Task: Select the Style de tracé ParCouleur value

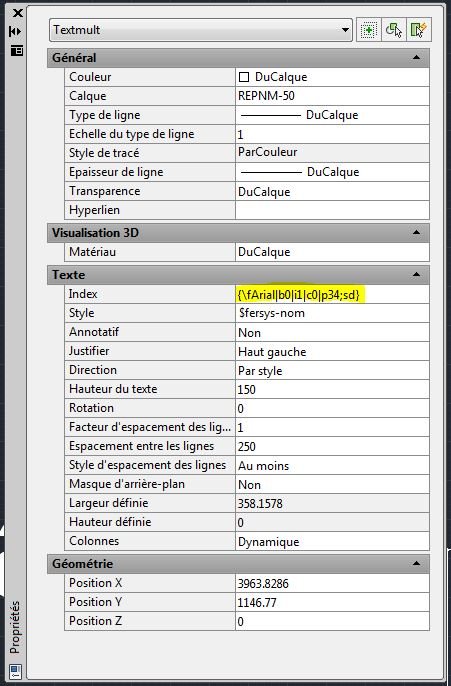Action: (x=332, y=153)
